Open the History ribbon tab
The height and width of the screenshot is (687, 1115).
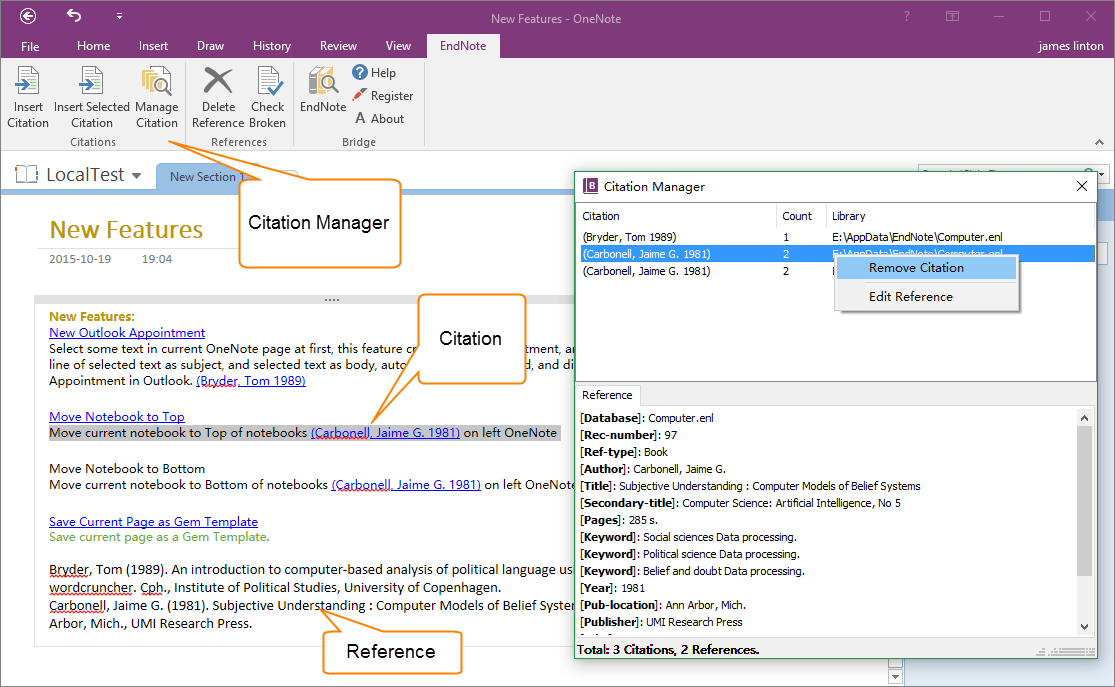coord(272,46)
